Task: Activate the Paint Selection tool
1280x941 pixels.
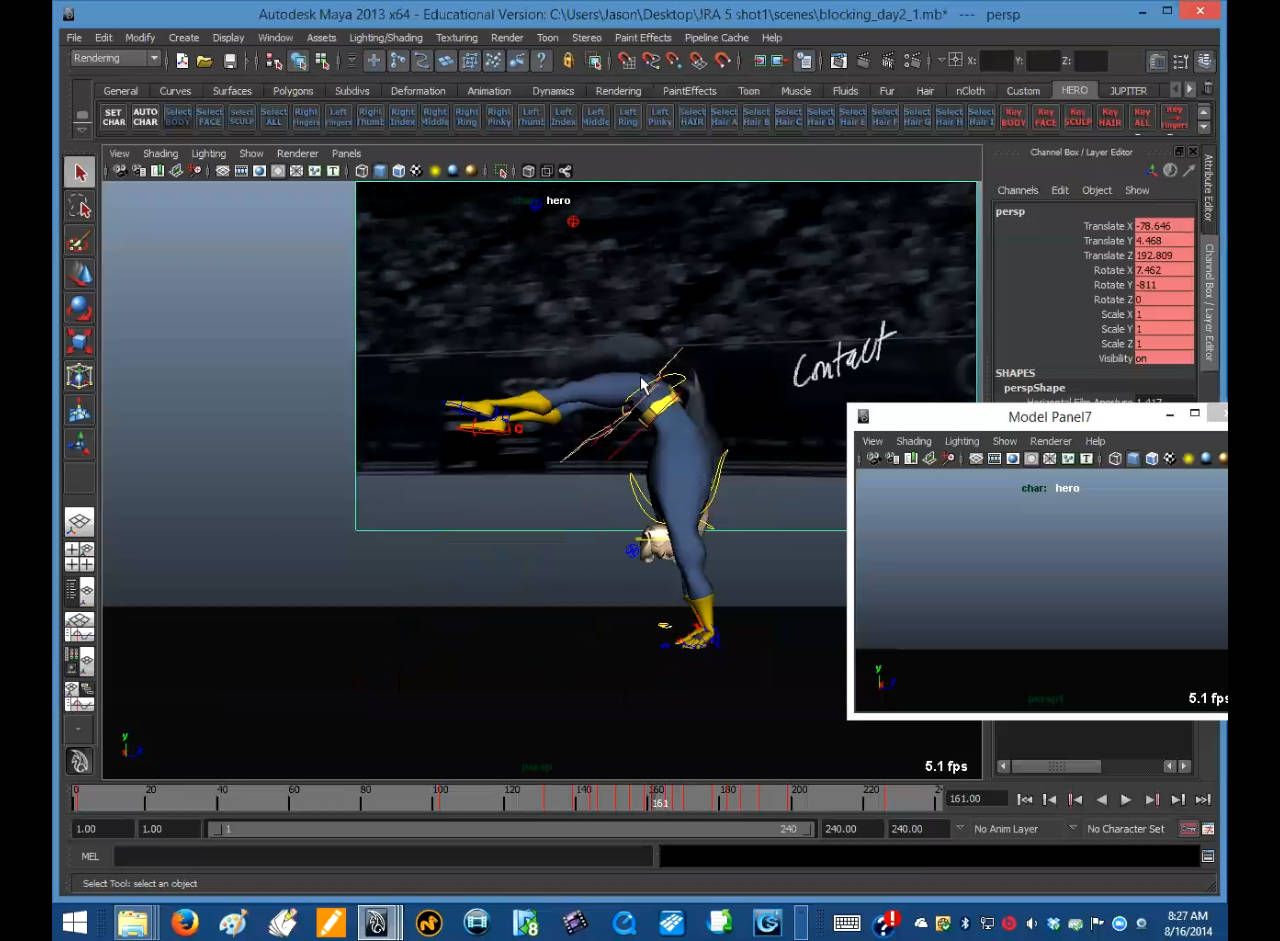Action: click(80, 241)
